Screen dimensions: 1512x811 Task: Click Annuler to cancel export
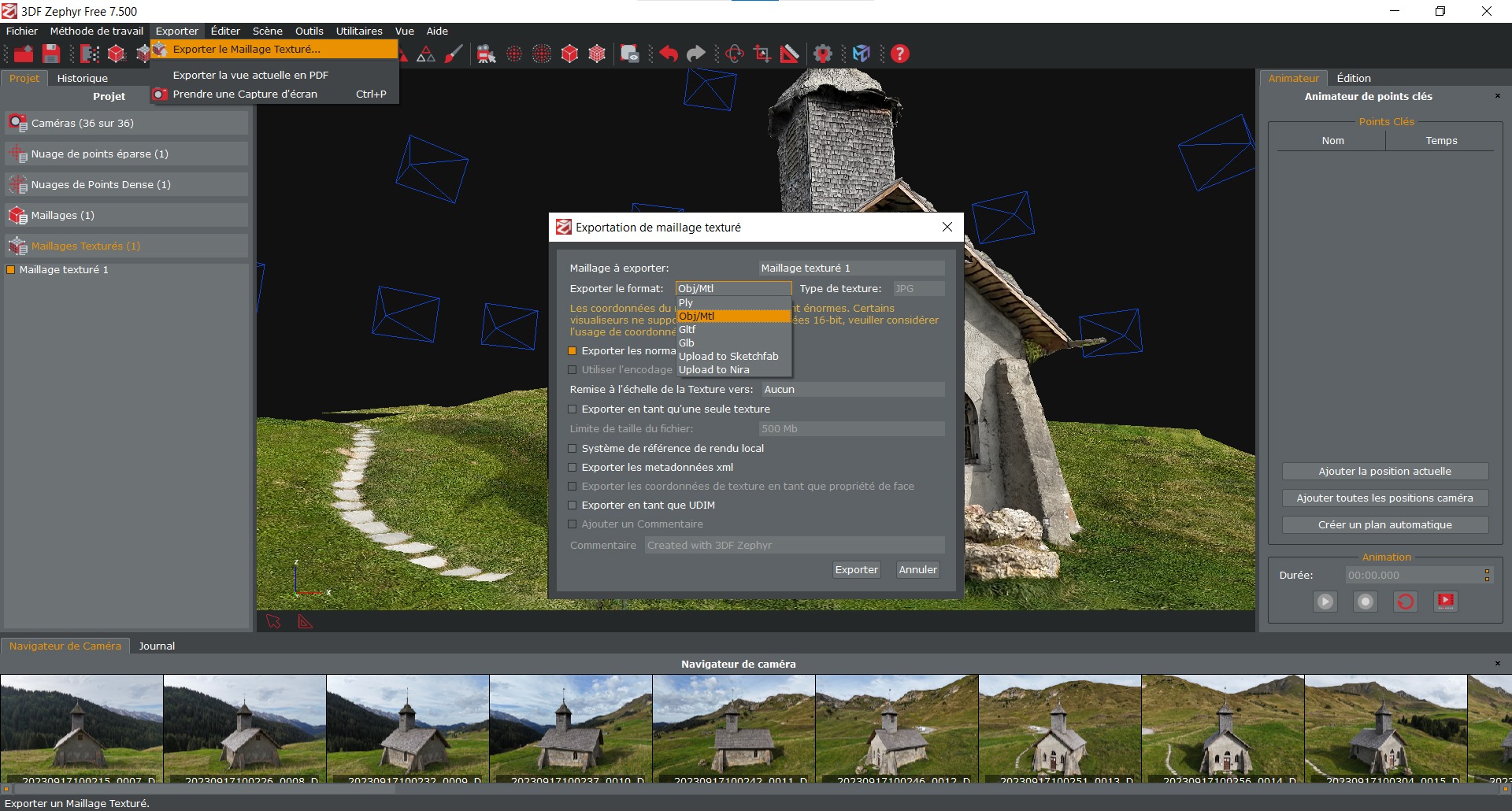[918, 570]
